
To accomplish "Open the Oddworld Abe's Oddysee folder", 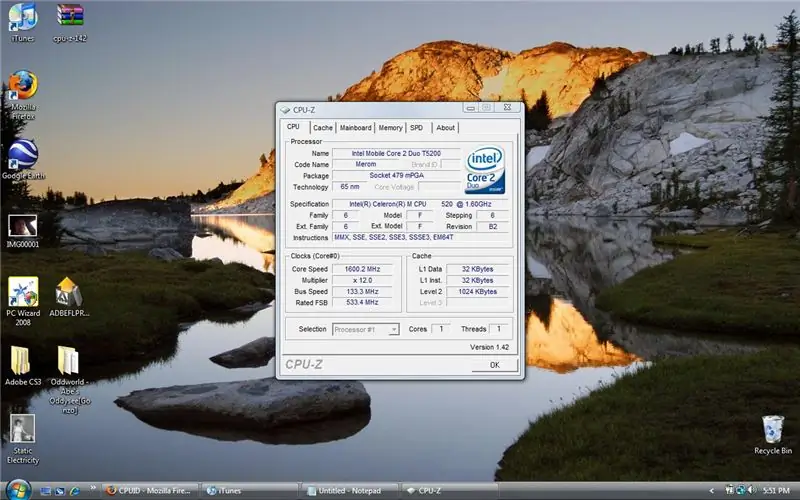I will 69,380.
